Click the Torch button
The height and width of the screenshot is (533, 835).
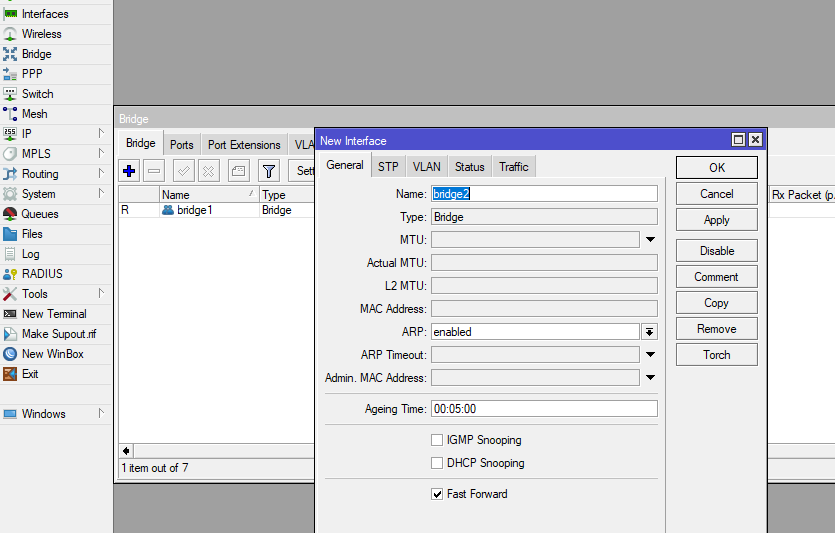[717, 355]
